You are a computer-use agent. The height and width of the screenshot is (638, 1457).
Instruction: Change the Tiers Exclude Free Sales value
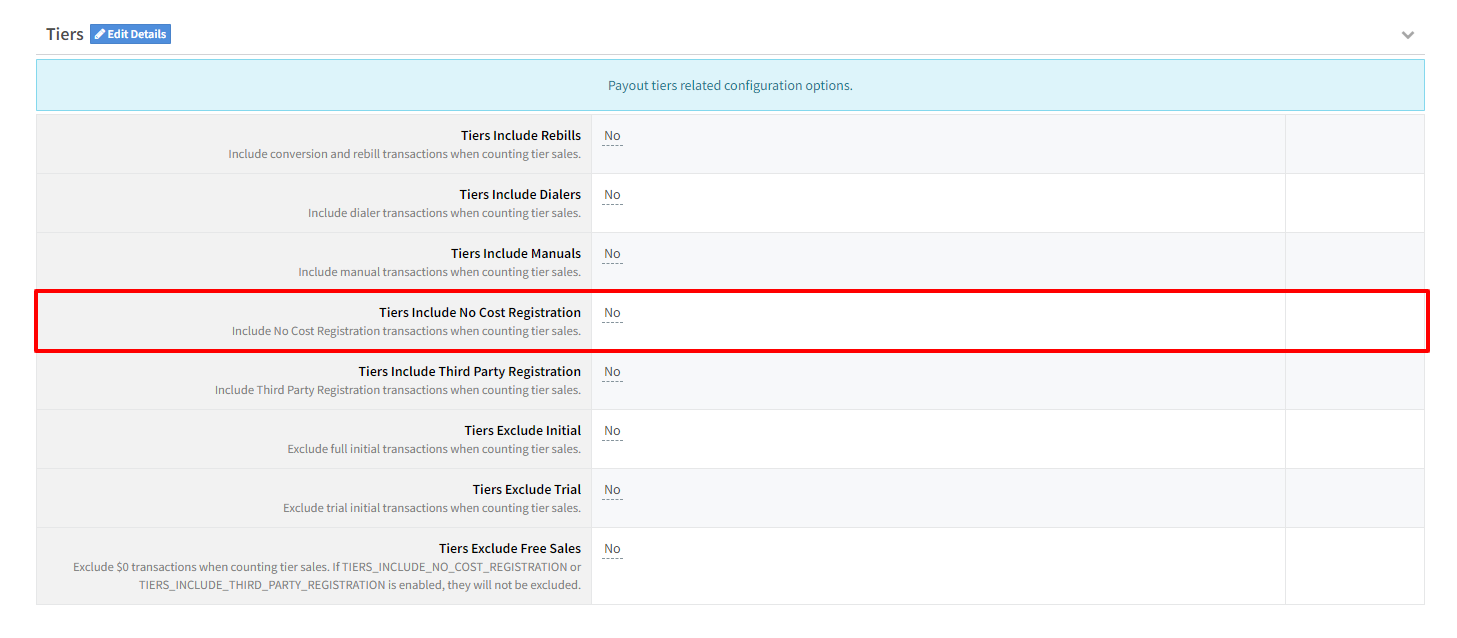(x=612, y=549)
